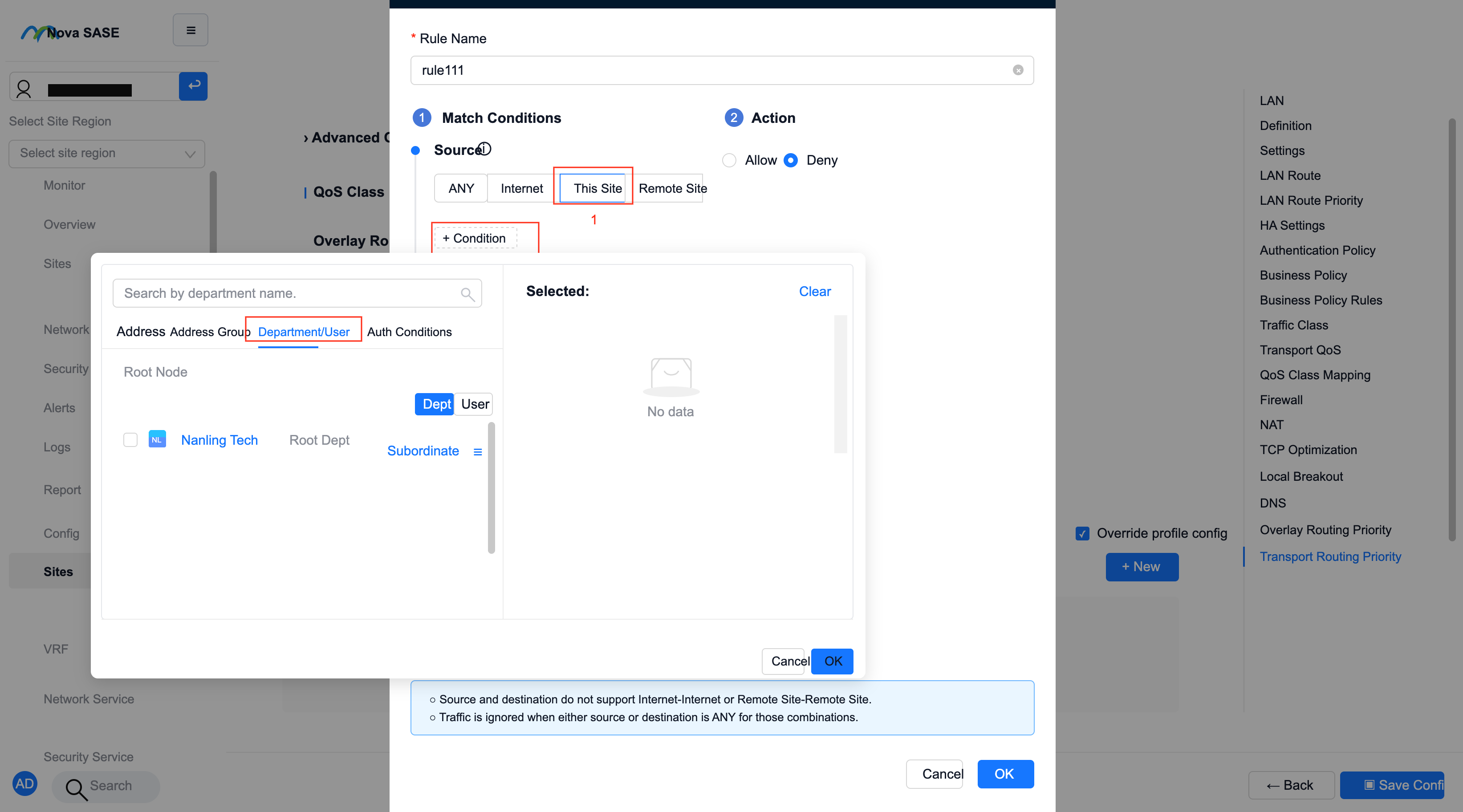Click the blue New button
This screenshot has width=1463, height=812.
1142,567
